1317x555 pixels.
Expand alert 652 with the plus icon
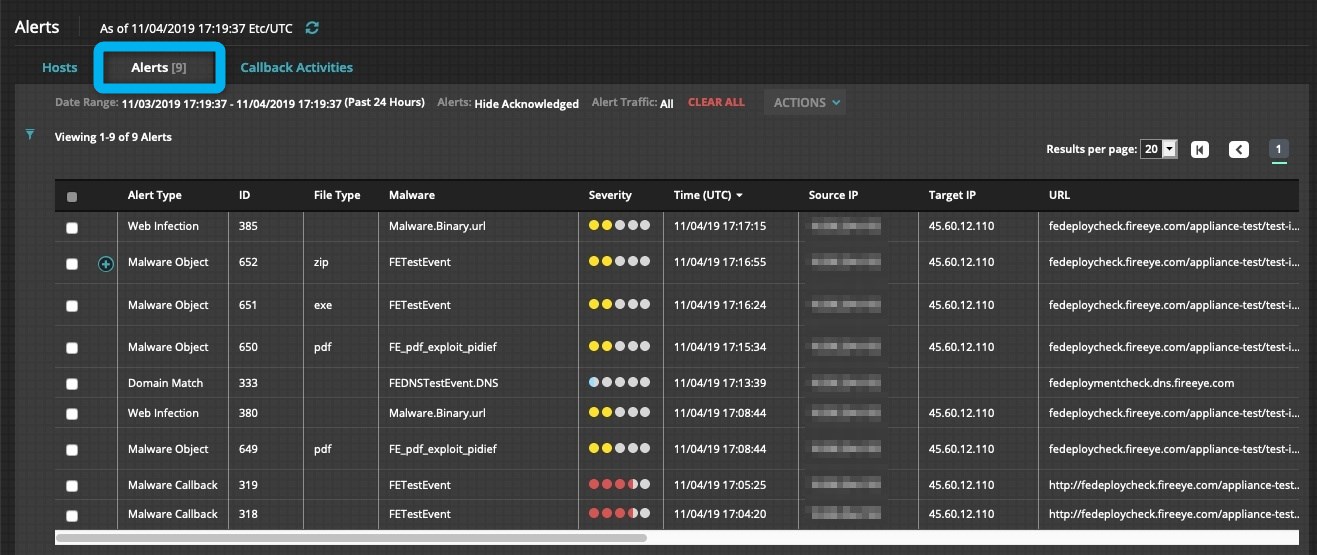[x=106, y=263]
